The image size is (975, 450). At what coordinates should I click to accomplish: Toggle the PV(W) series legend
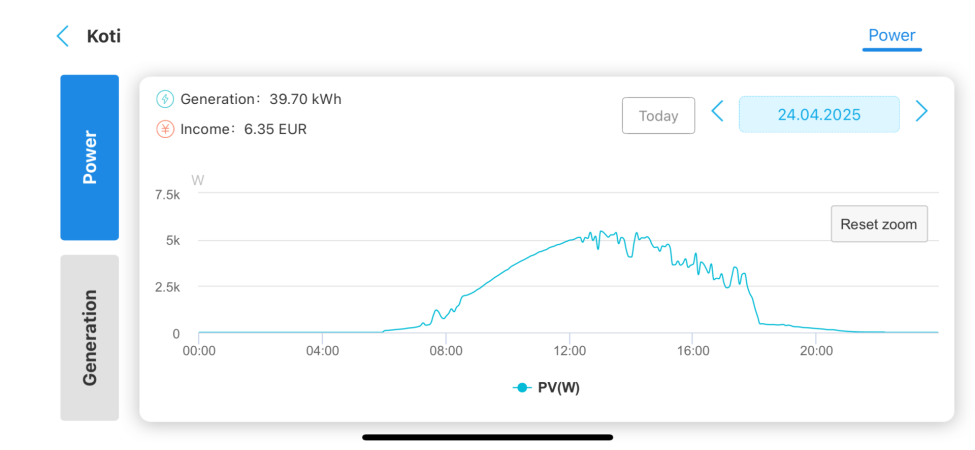point(546,387)
